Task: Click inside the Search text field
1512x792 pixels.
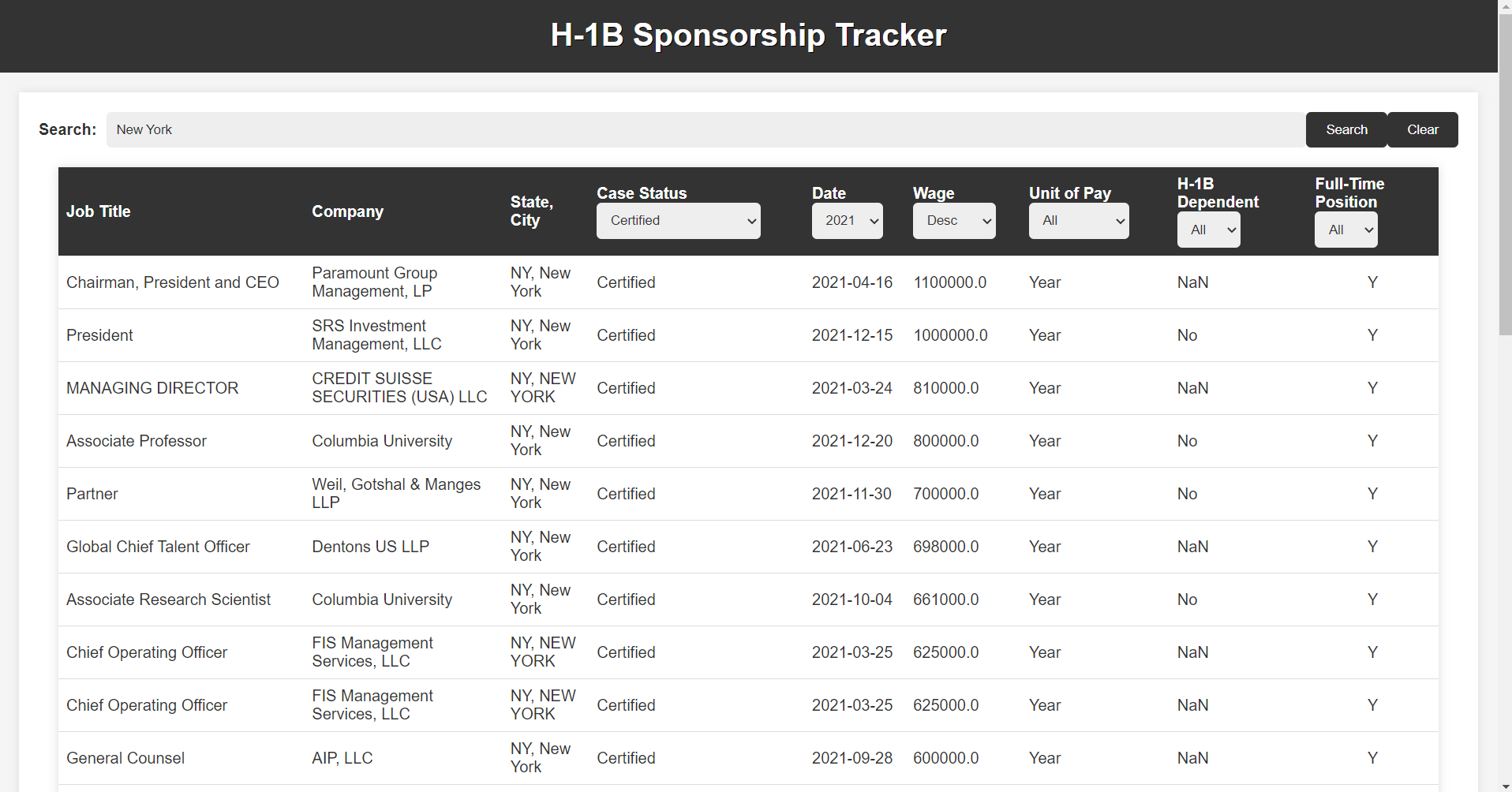Action: (x=702, y=129)
